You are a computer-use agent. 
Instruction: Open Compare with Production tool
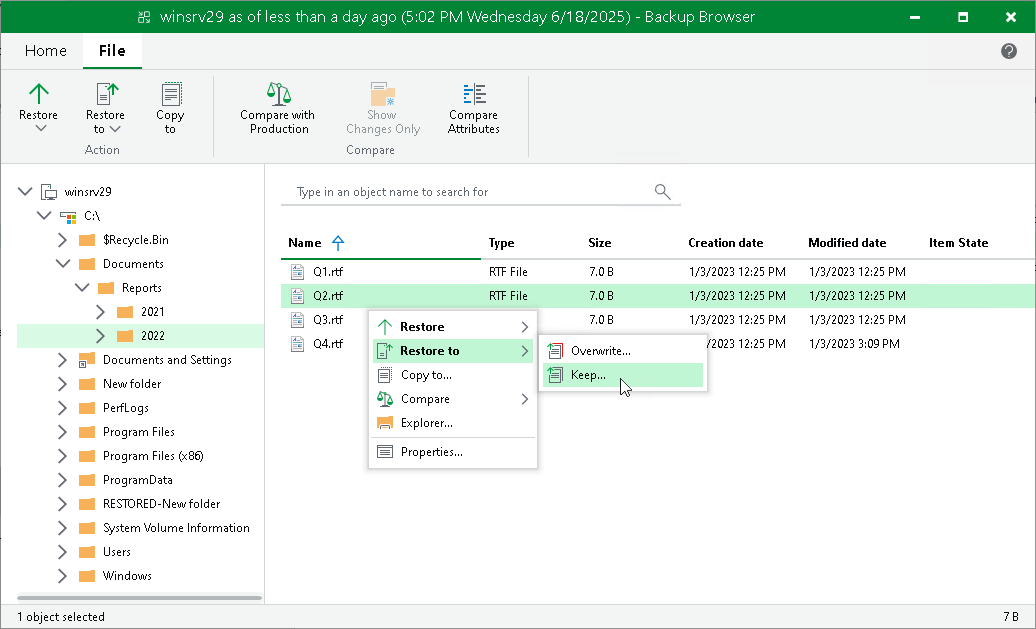(x=278, y=109)
